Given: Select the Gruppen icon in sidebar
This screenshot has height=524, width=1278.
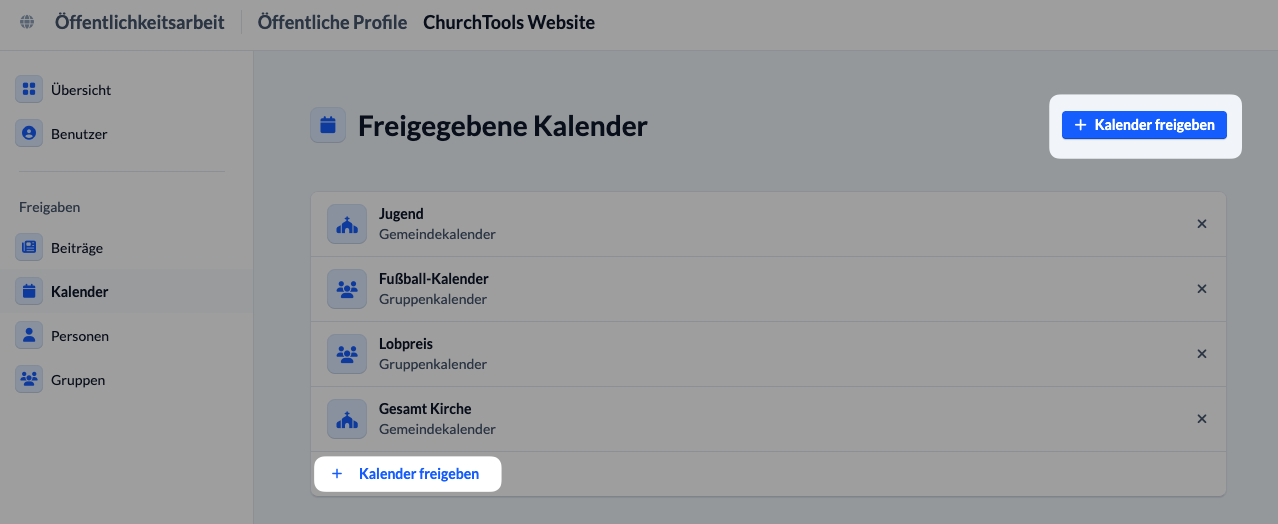Looking at the screenshot, I should tap(29, 380).
